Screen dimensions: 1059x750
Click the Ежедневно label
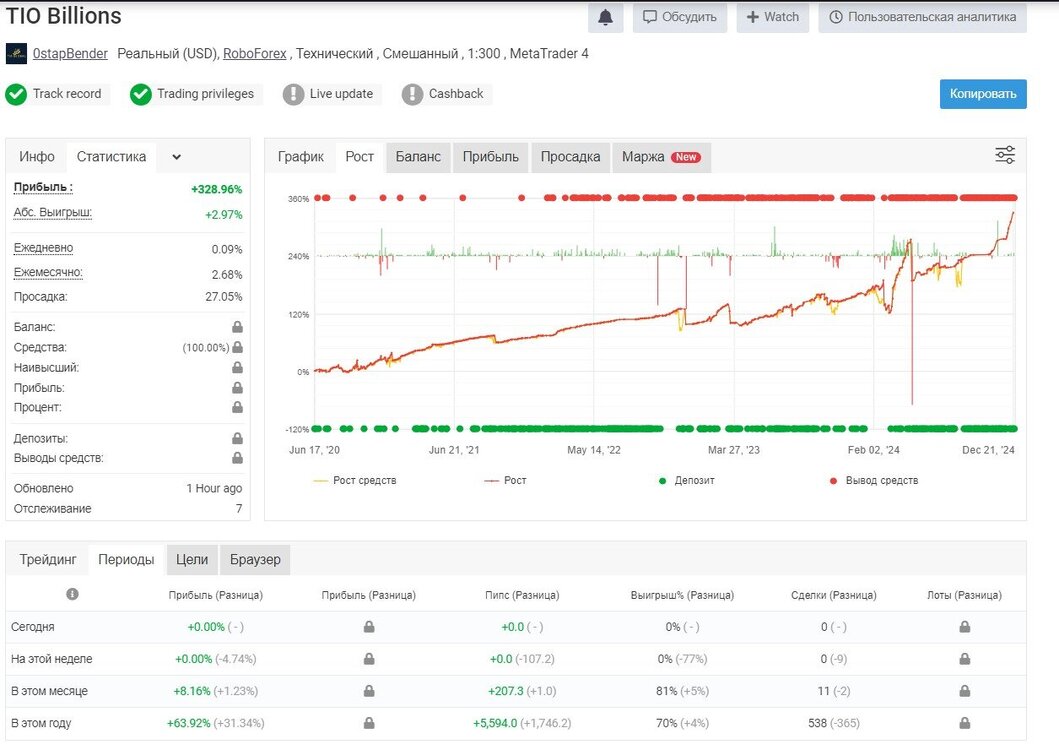(x=43, y=248)
